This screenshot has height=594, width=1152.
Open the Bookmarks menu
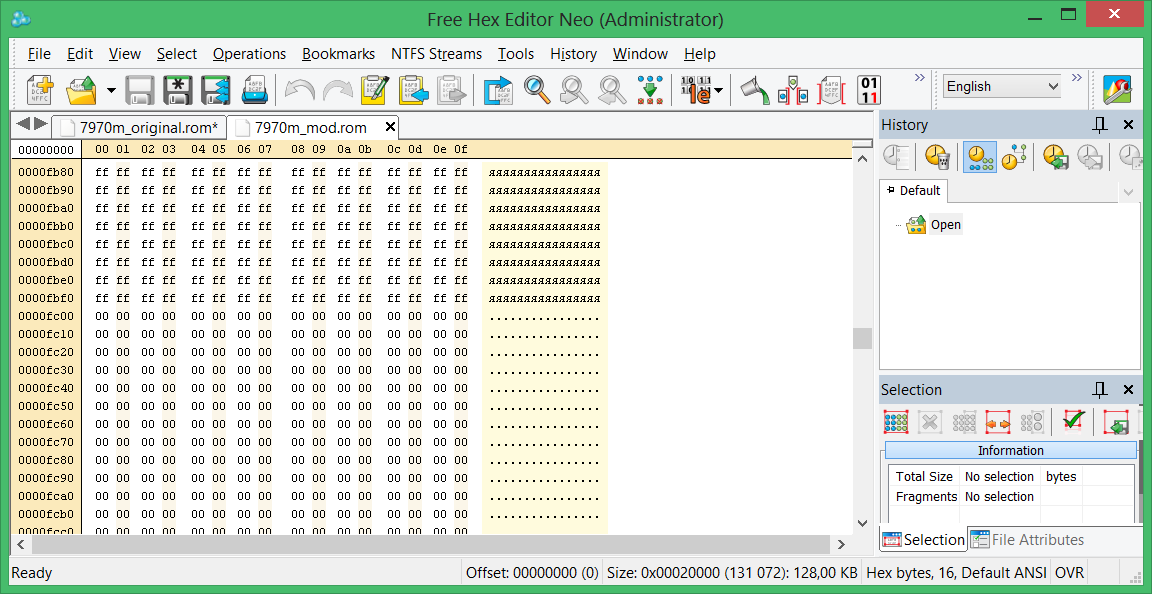tap(338, 54)
